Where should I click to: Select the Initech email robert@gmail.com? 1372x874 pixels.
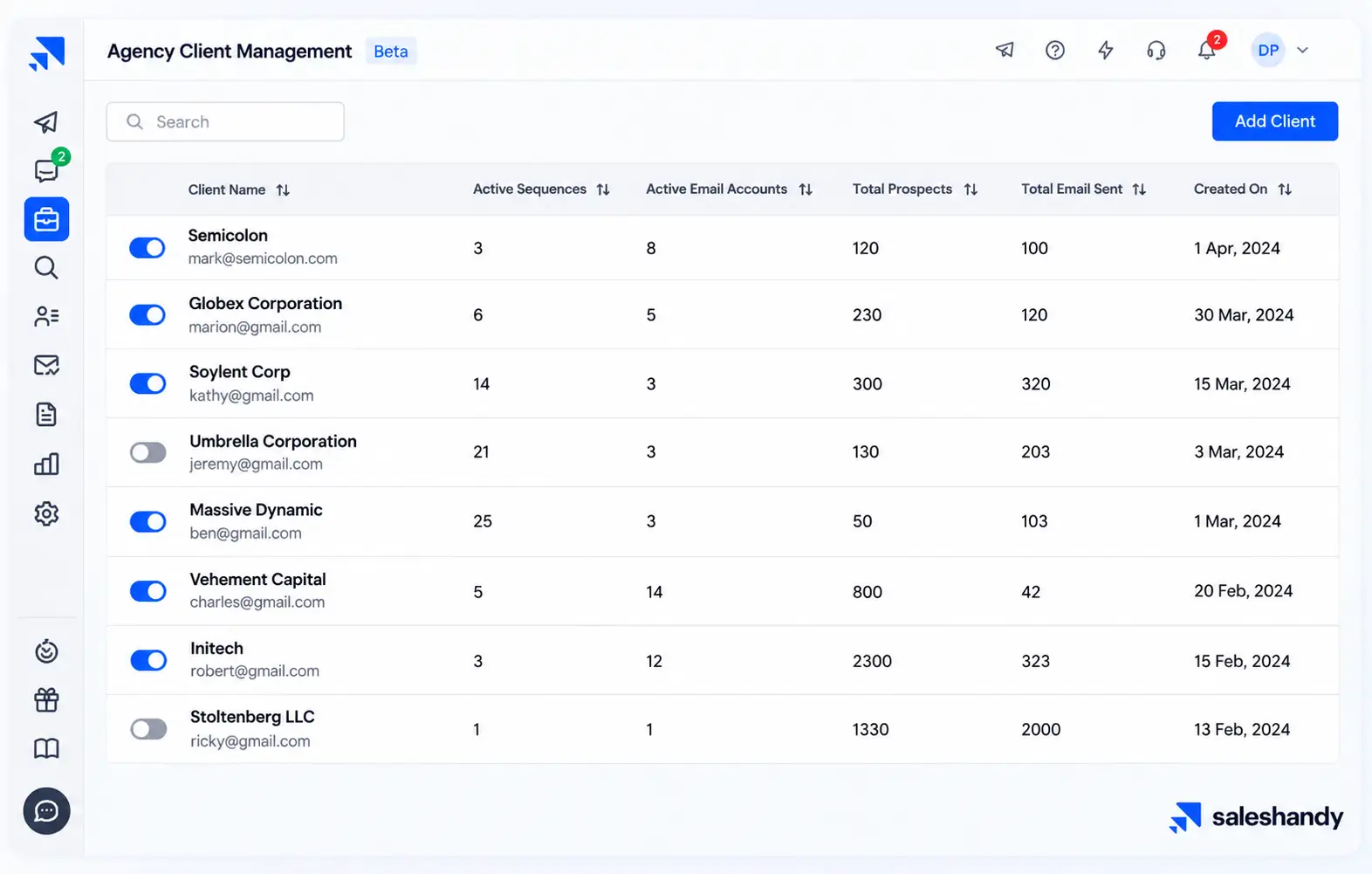tap(255, 671)
